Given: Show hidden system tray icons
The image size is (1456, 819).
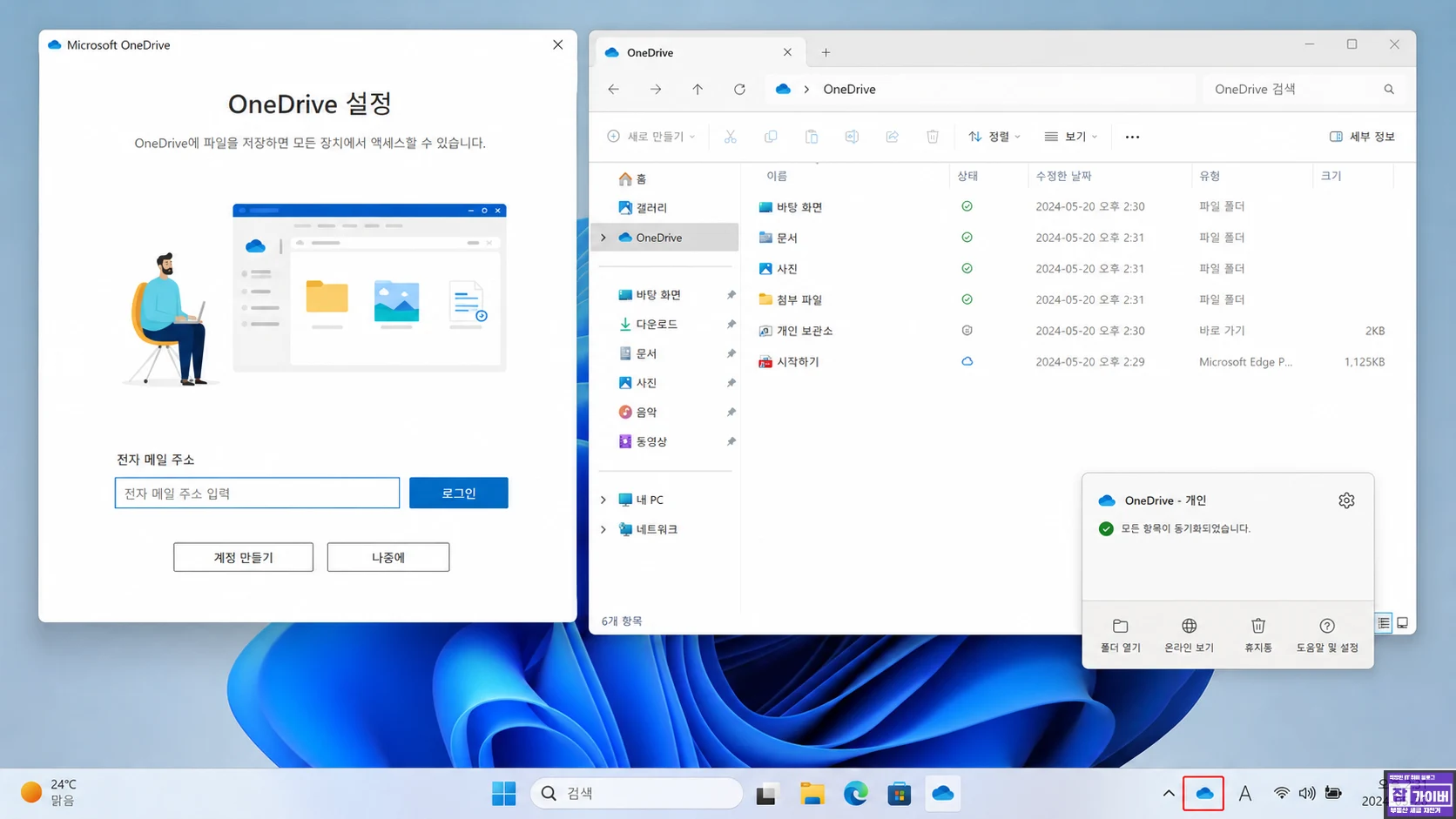Looking at the screenshot, I should click(x=1169, y=793).
